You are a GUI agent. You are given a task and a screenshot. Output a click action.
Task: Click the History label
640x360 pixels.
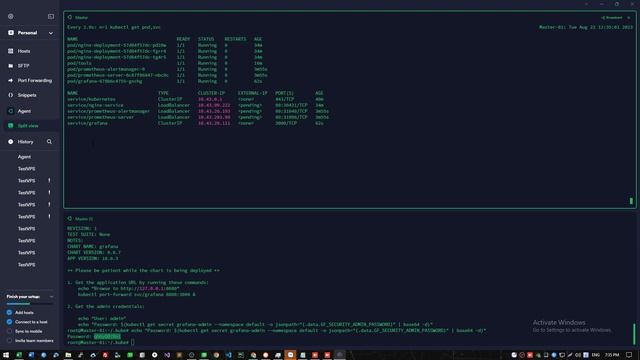25,142
